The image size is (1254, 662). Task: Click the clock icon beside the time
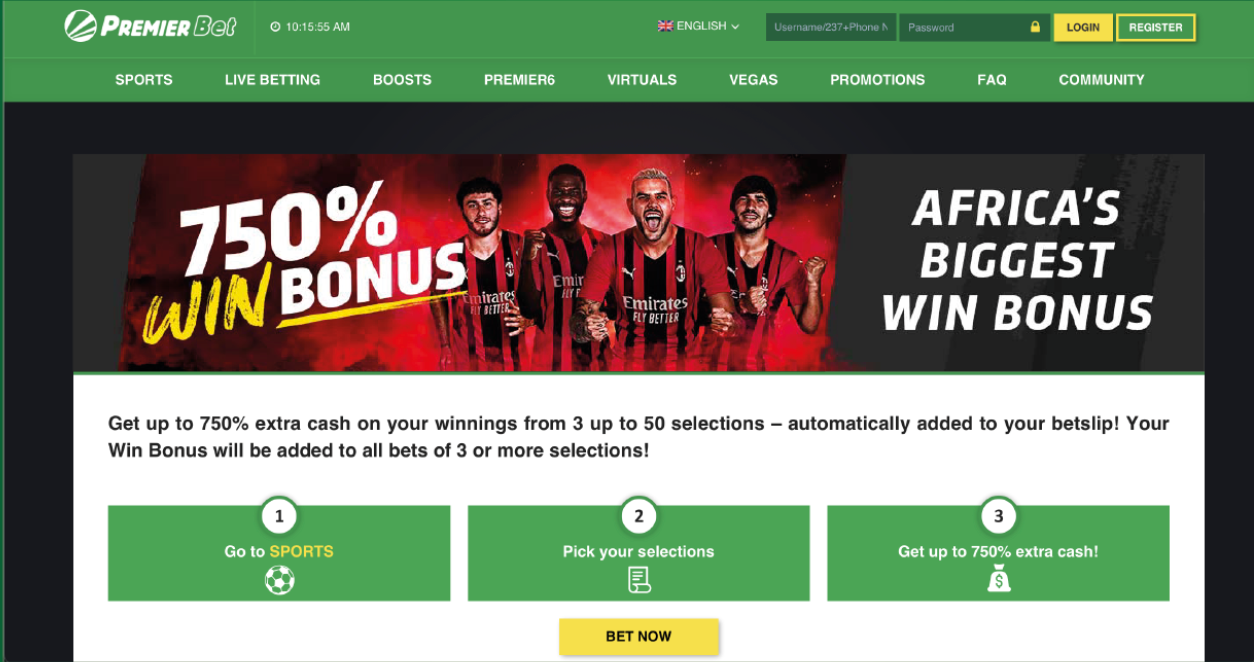tap(275, 27)
